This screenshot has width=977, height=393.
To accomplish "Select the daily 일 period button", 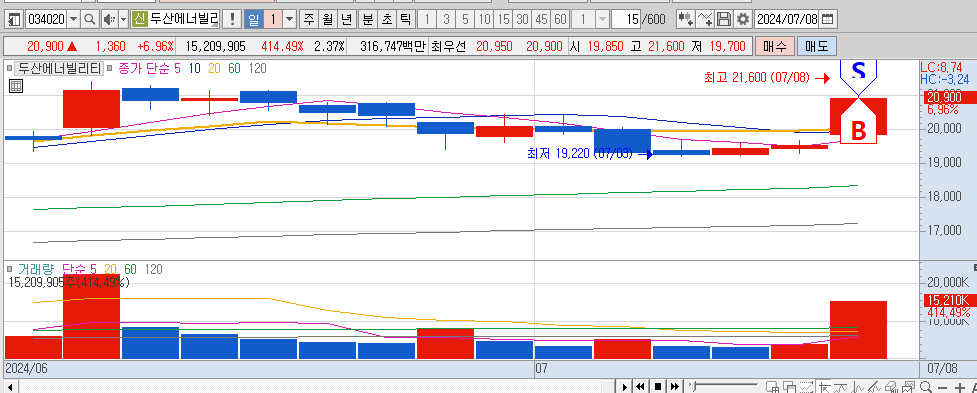I will [253, 19].
